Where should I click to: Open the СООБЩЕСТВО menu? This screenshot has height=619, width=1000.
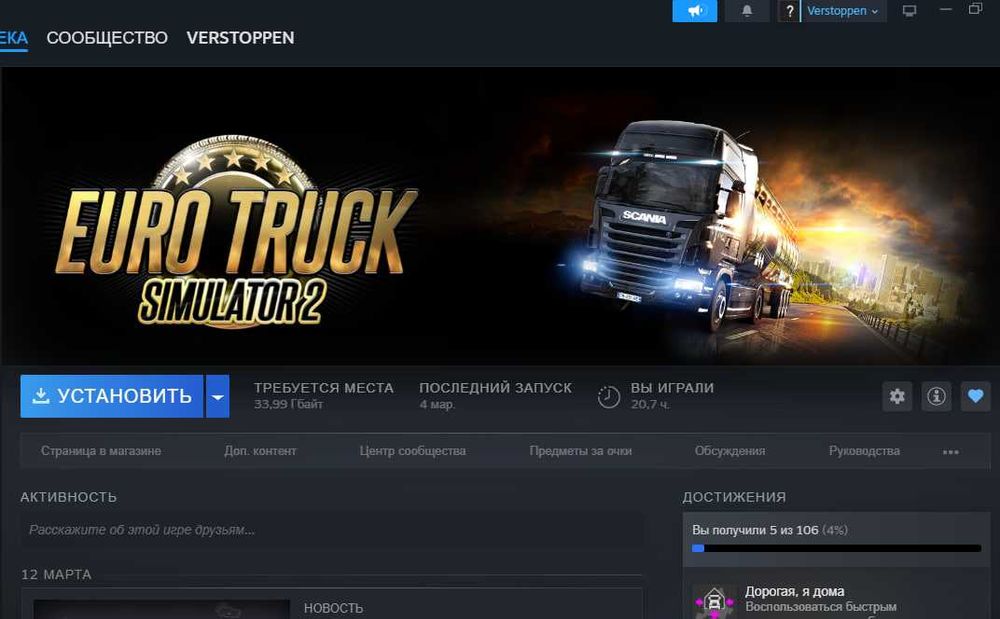pyautogui.click(x=107, y=38)
